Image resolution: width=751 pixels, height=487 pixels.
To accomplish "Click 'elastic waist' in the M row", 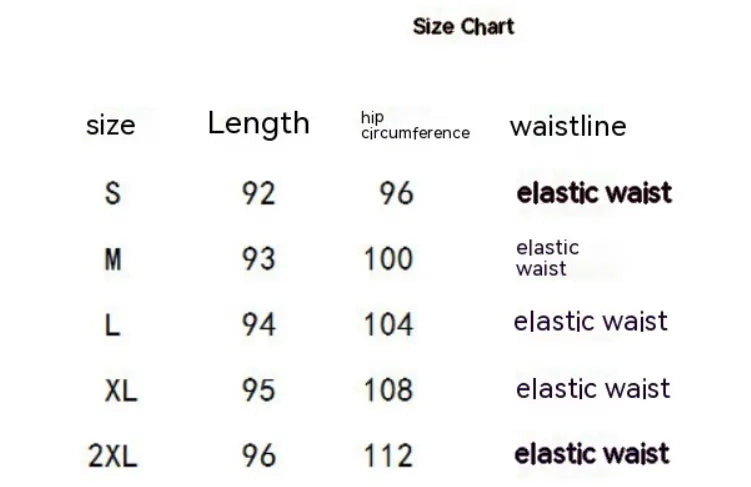I will (x=547, y=258).
